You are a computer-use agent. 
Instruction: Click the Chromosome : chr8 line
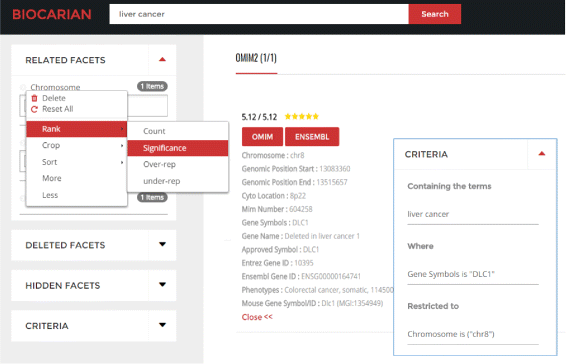tap(273, 155)
